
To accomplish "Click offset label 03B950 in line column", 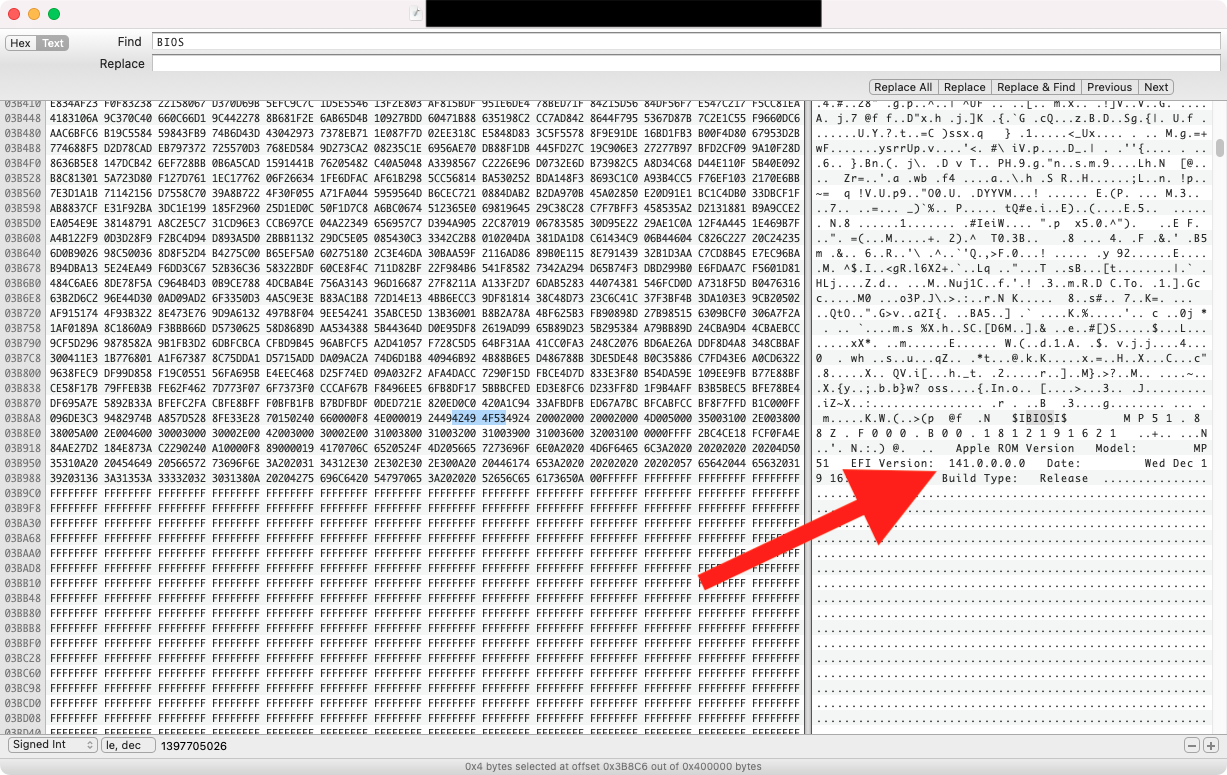I will click(x=21, y=463).
